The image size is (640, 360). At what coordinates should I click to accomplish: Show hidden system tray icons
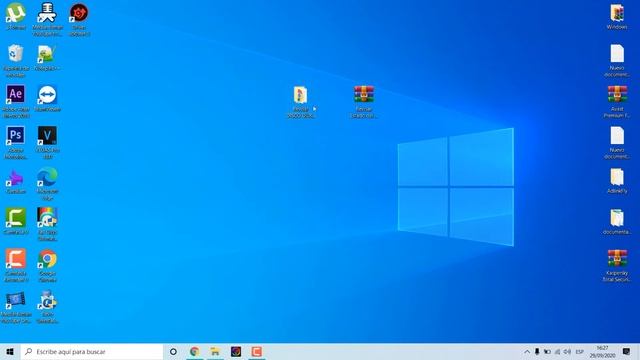point(527,351)
